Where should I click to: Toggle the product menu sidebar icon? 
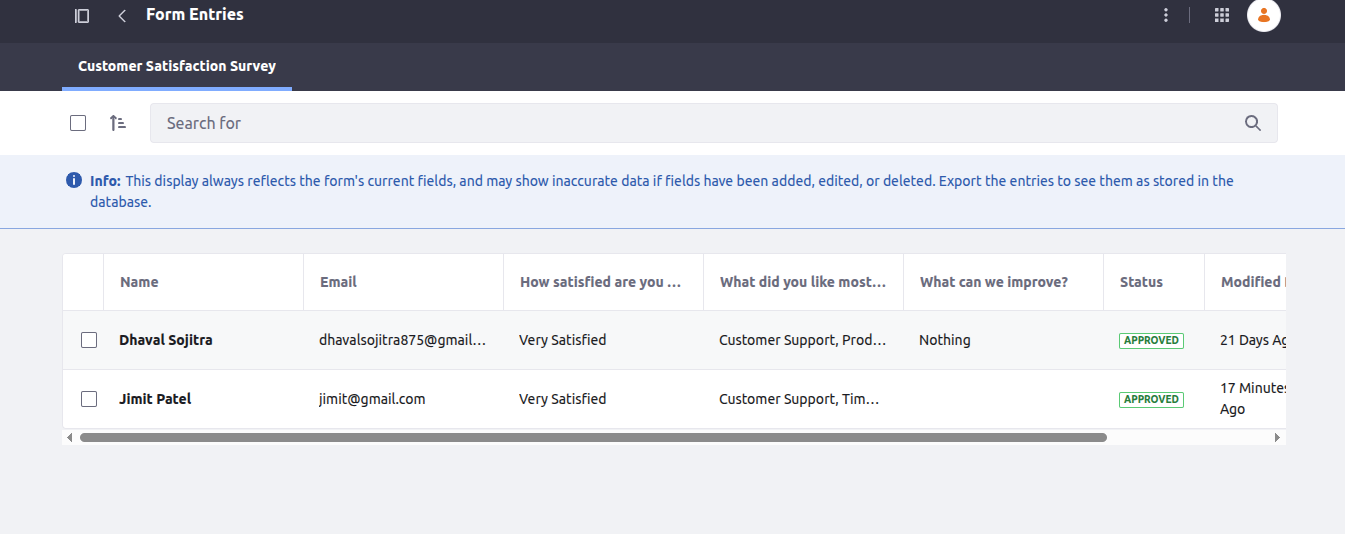(82, 15)
